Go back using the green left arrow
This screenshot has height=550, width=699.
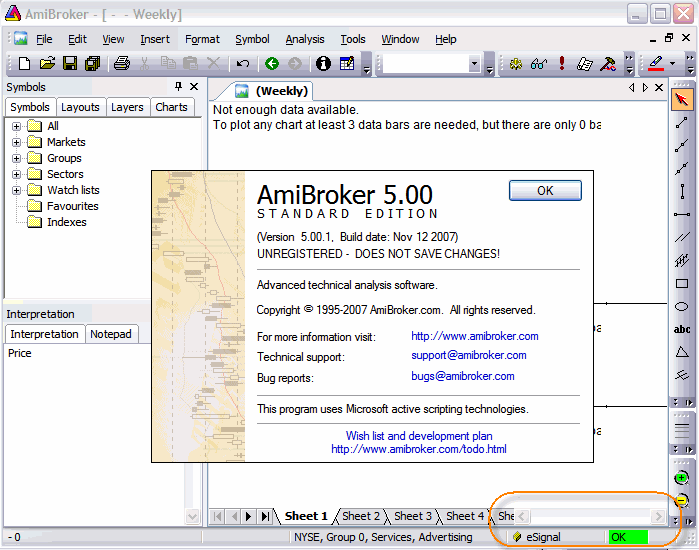[x=272, y=64]
